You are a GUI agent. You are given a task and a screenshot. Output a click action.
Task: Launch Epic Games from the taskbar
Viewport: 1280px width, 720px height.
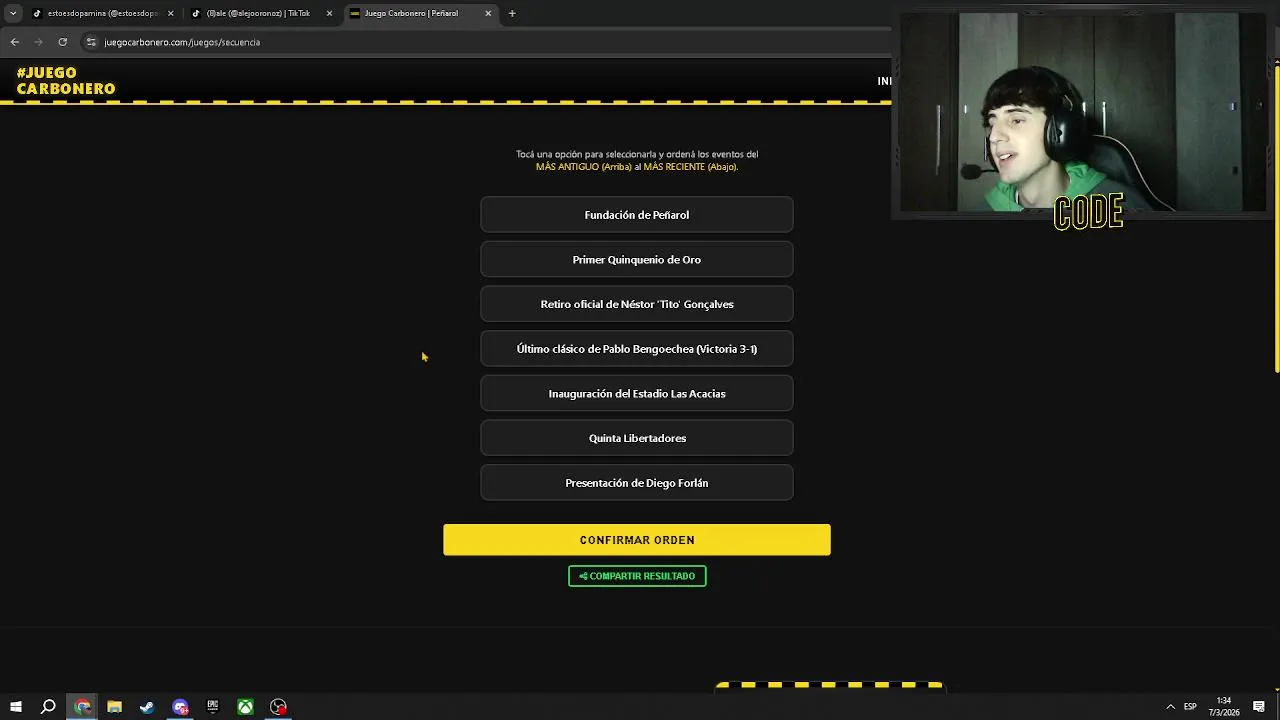click(212, 707)
